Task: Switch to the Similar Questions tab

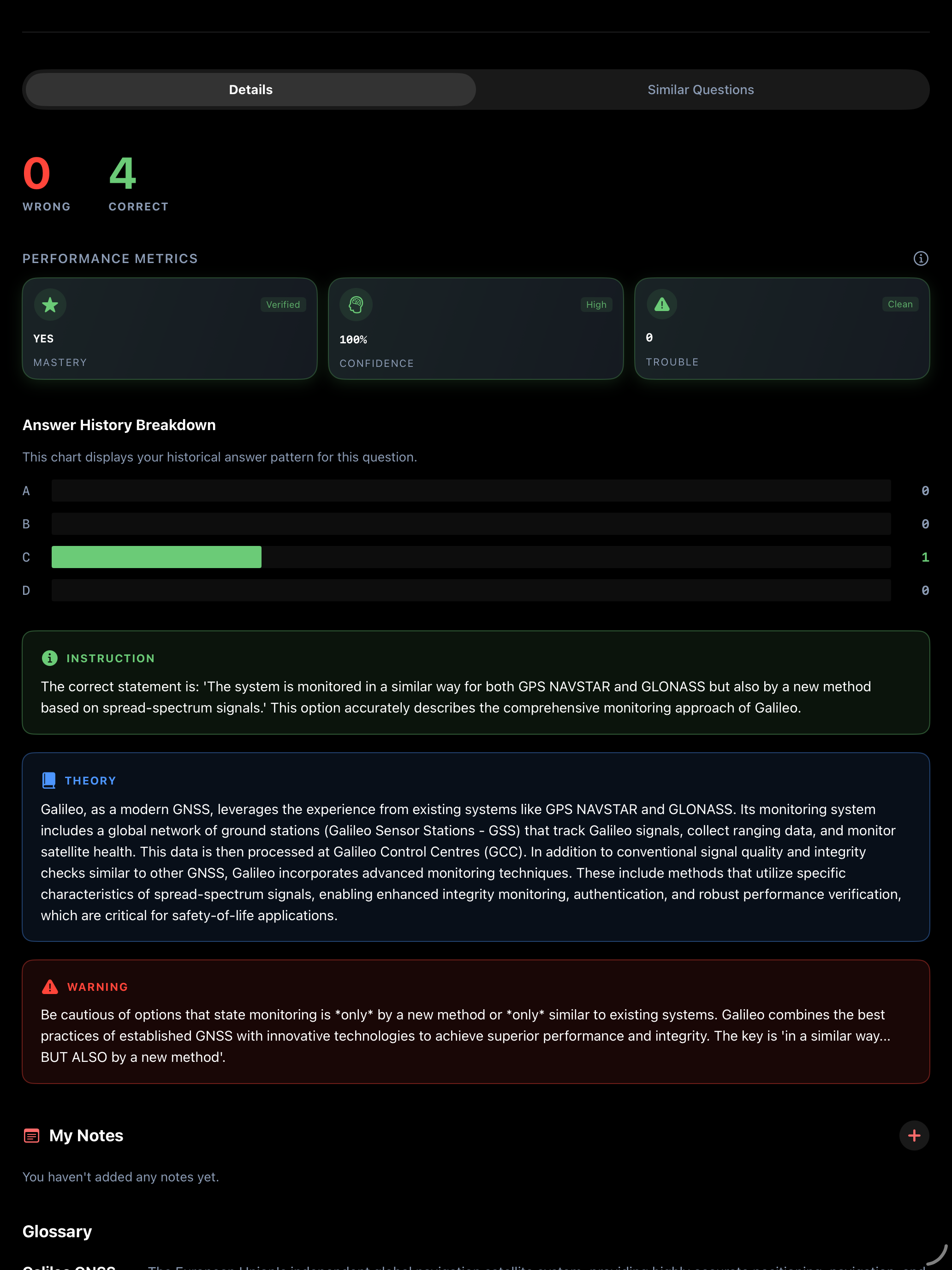Action: coord(701,89)
